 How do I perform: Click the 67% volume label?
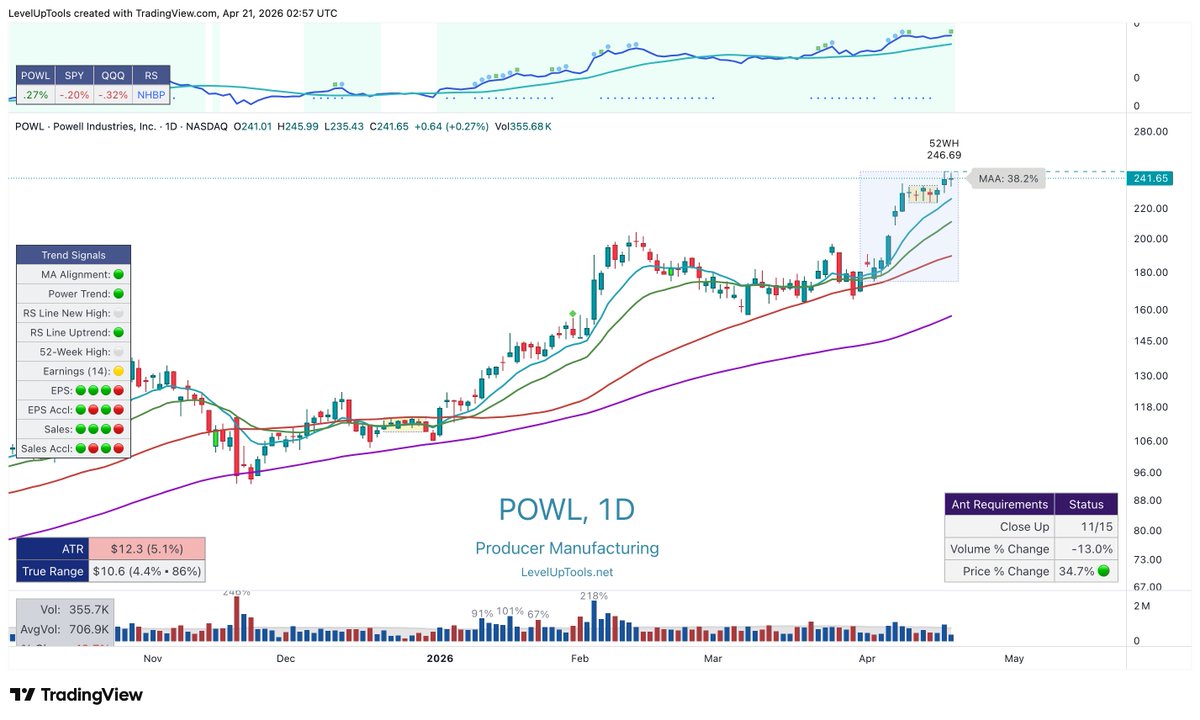pyautogui.click(x=538, y=614)
